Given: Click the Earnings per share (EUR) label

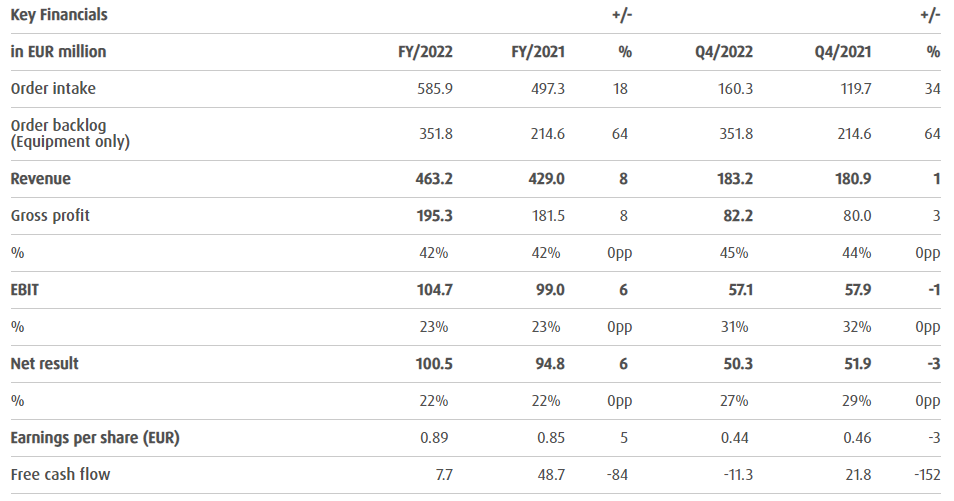Looking at the screenshot, I should coord(95,438).
